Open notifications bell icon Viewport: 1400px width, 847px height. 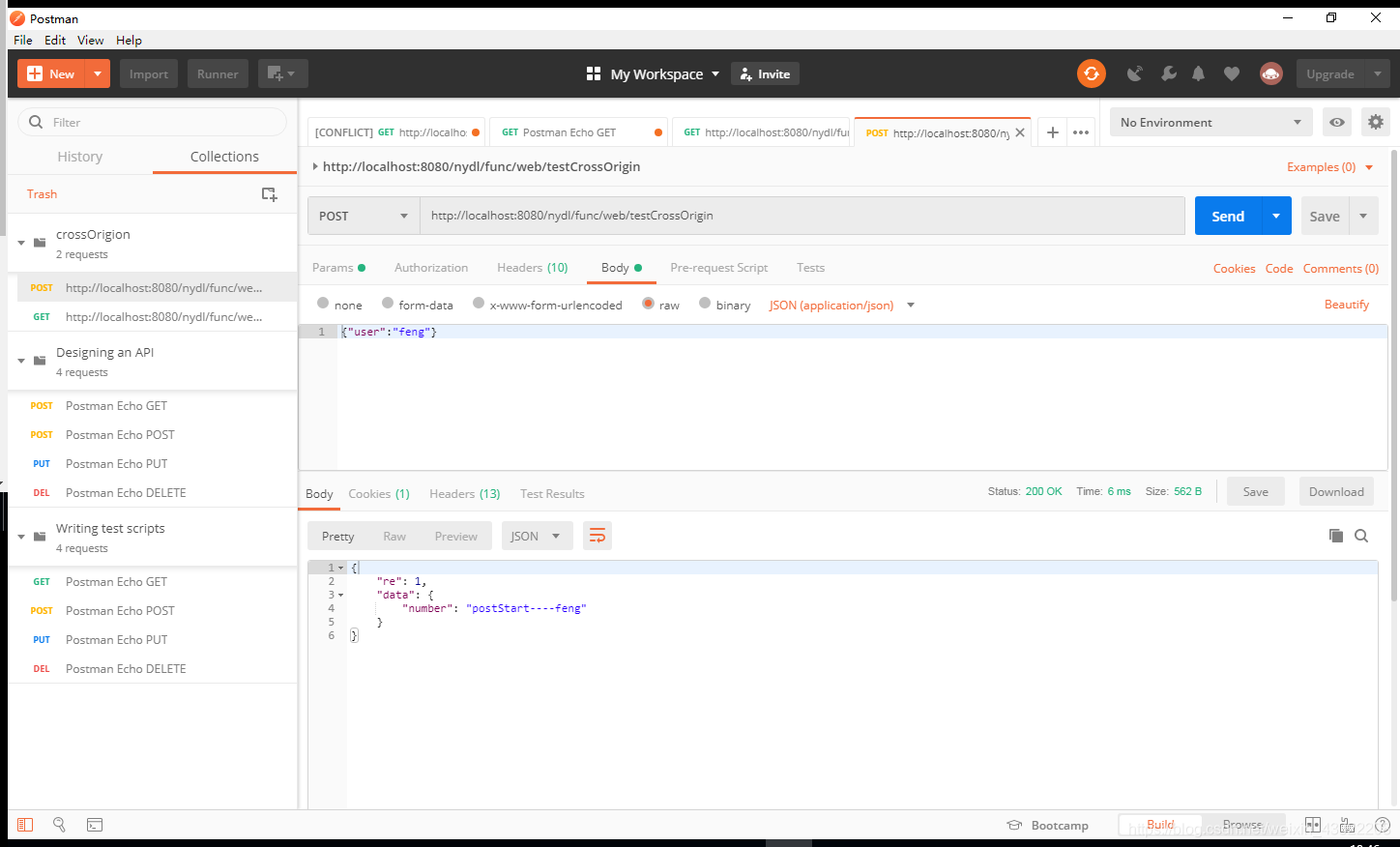(x=1199, y=73)
